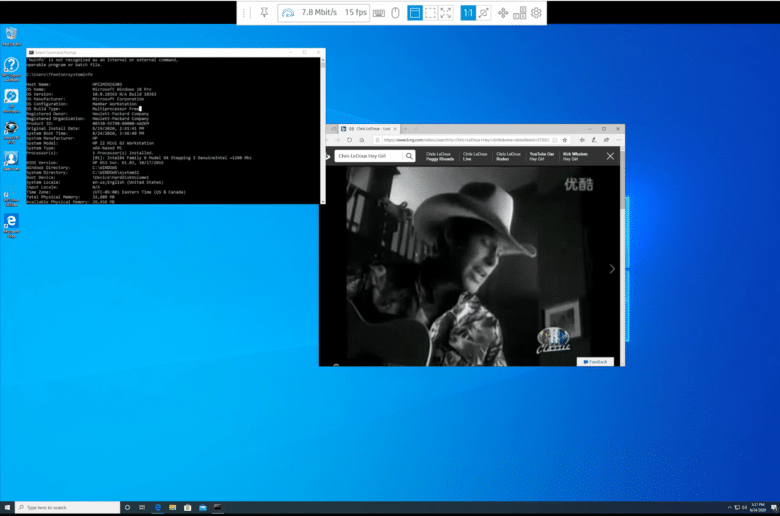Open the Windows Start menu
Image resolution: width=780 pixels, height=516 pixels.
click(x=7, y=508)
